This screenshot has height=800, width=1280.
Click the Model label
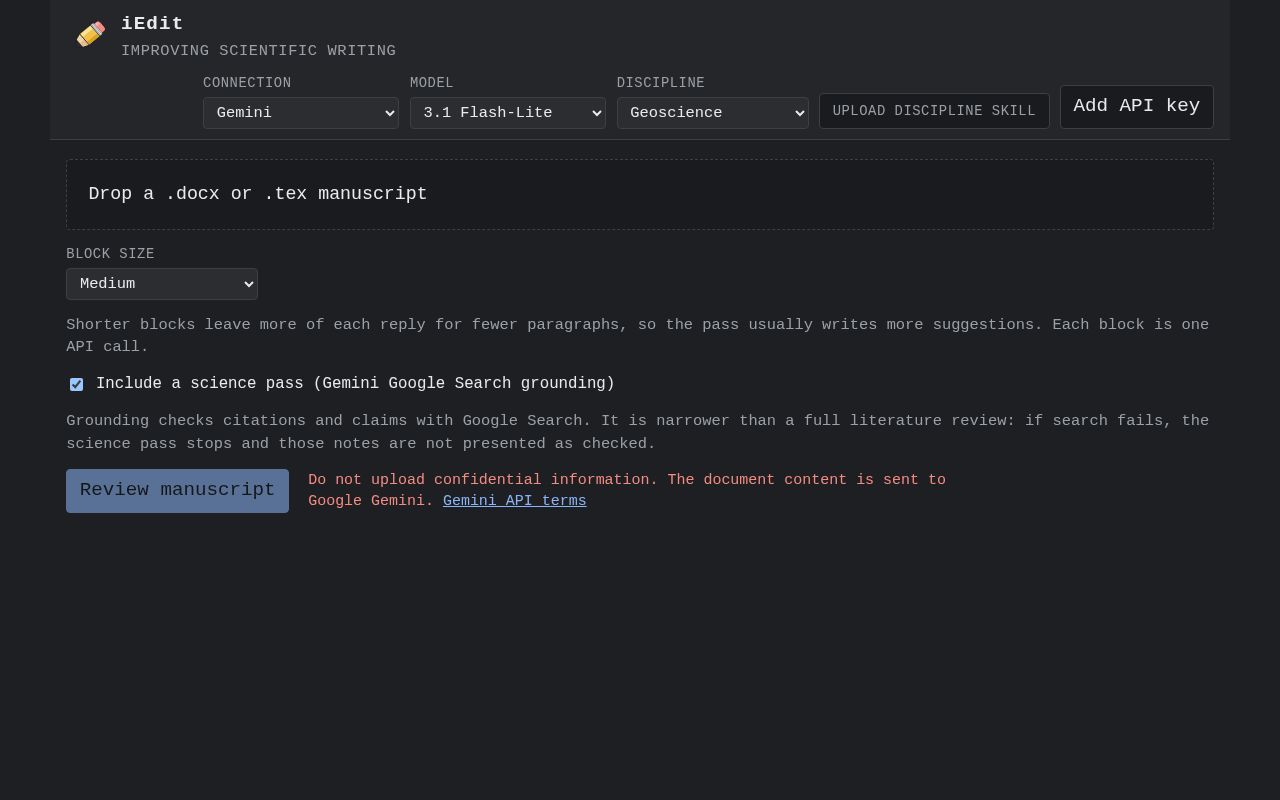432,83
